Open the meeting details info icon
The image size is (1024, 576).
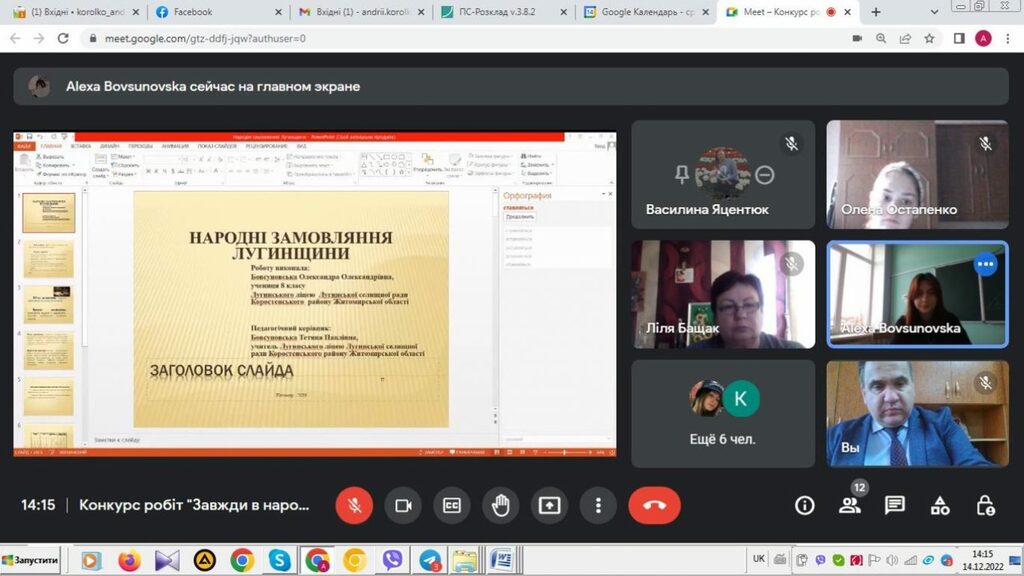coord(804,505)
